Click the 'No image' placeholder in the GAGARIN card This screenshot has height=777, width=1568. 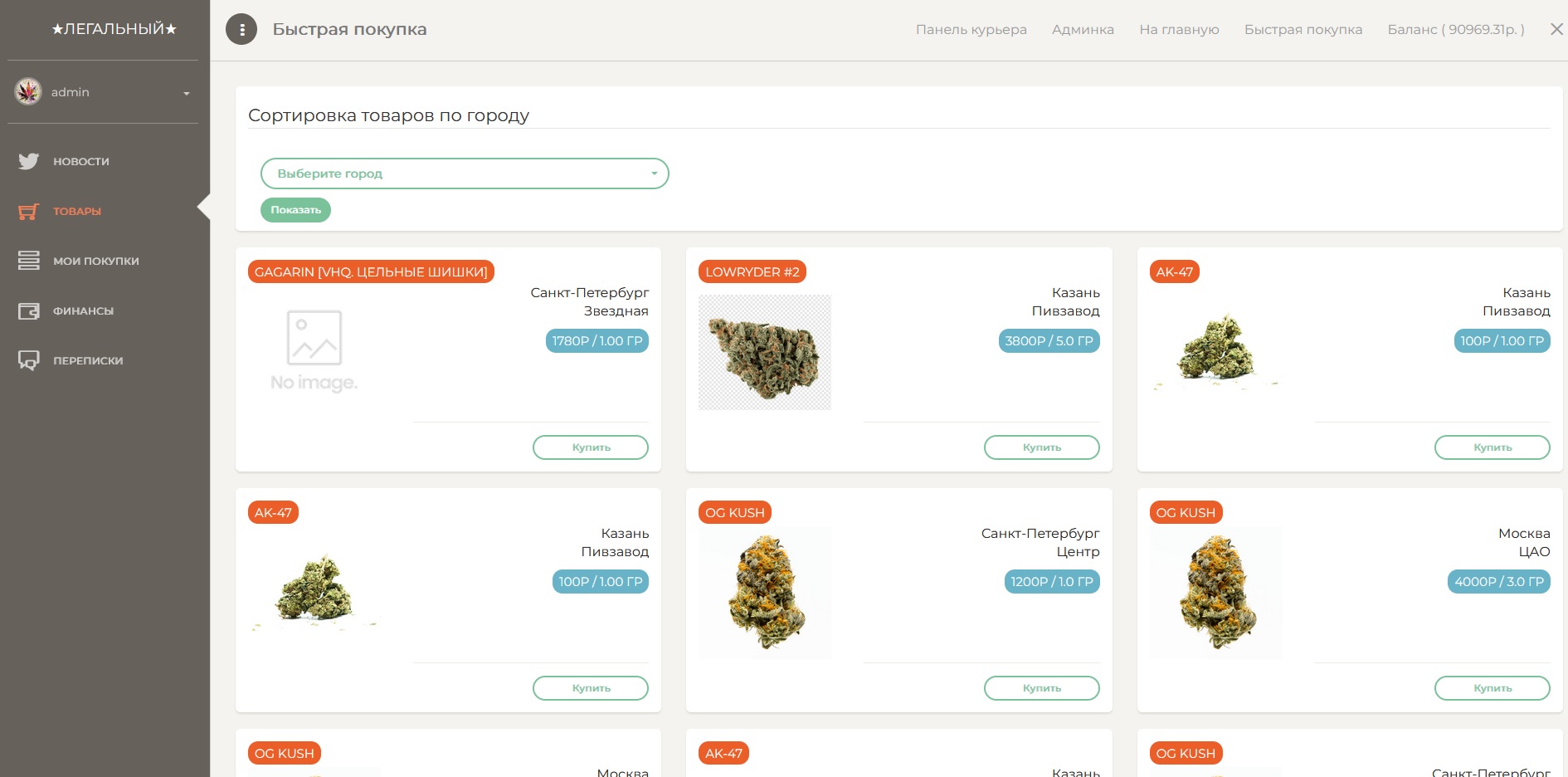(x=314, y=351)
